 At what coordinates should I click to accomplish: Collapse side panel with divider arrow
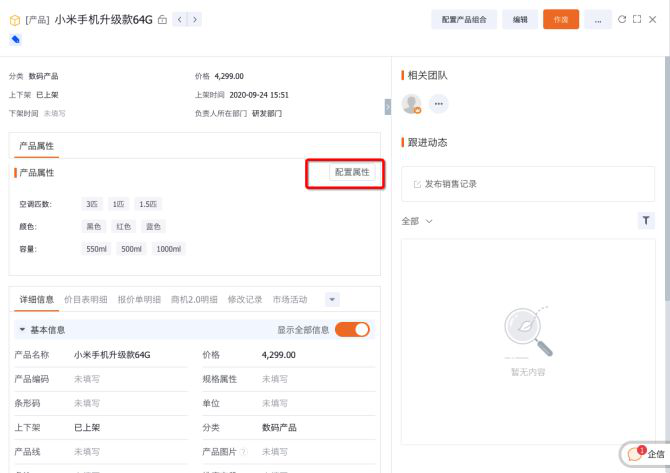click(387, 107)
